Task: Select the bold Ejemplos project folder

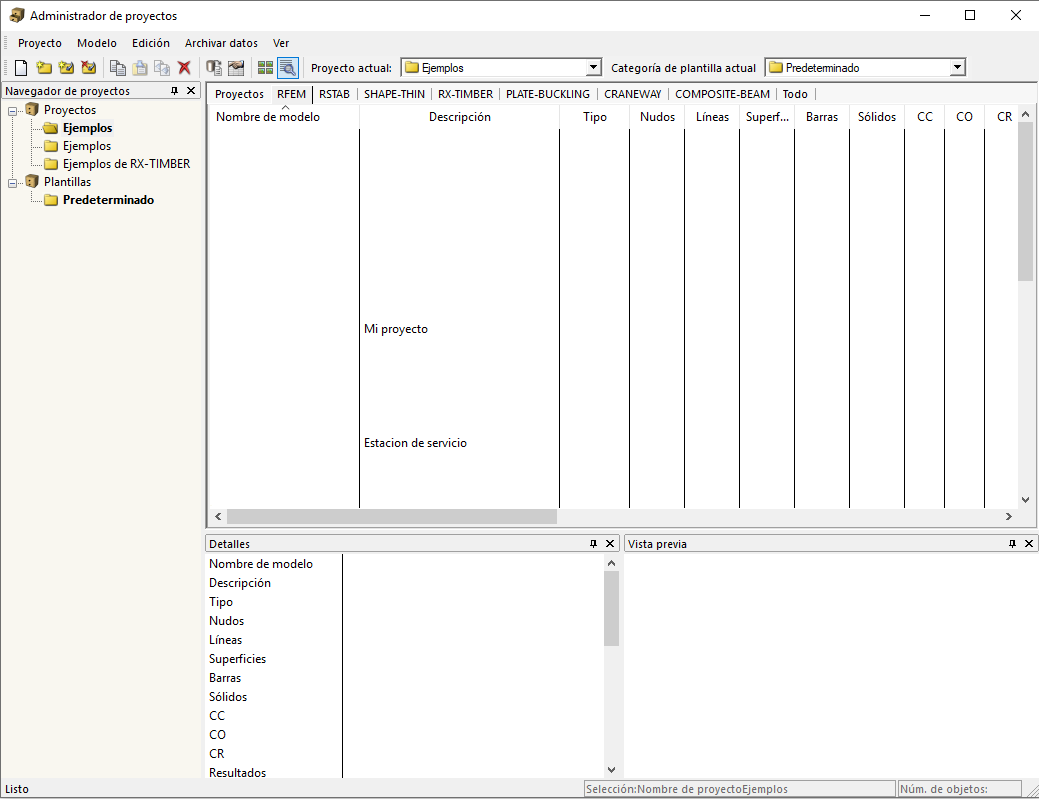Action: 87,128
